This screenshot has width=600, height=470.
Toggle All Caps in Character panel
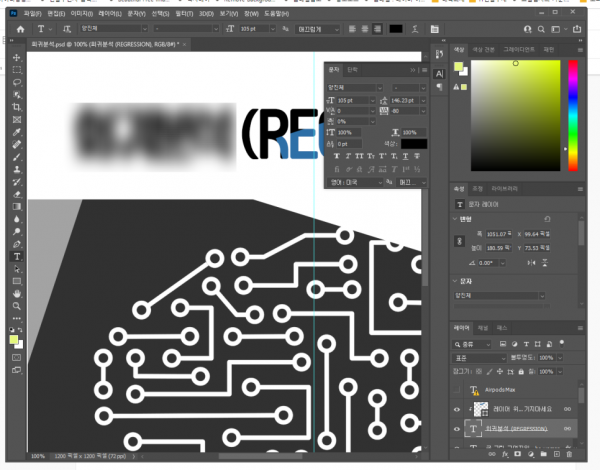click(359, 156)
